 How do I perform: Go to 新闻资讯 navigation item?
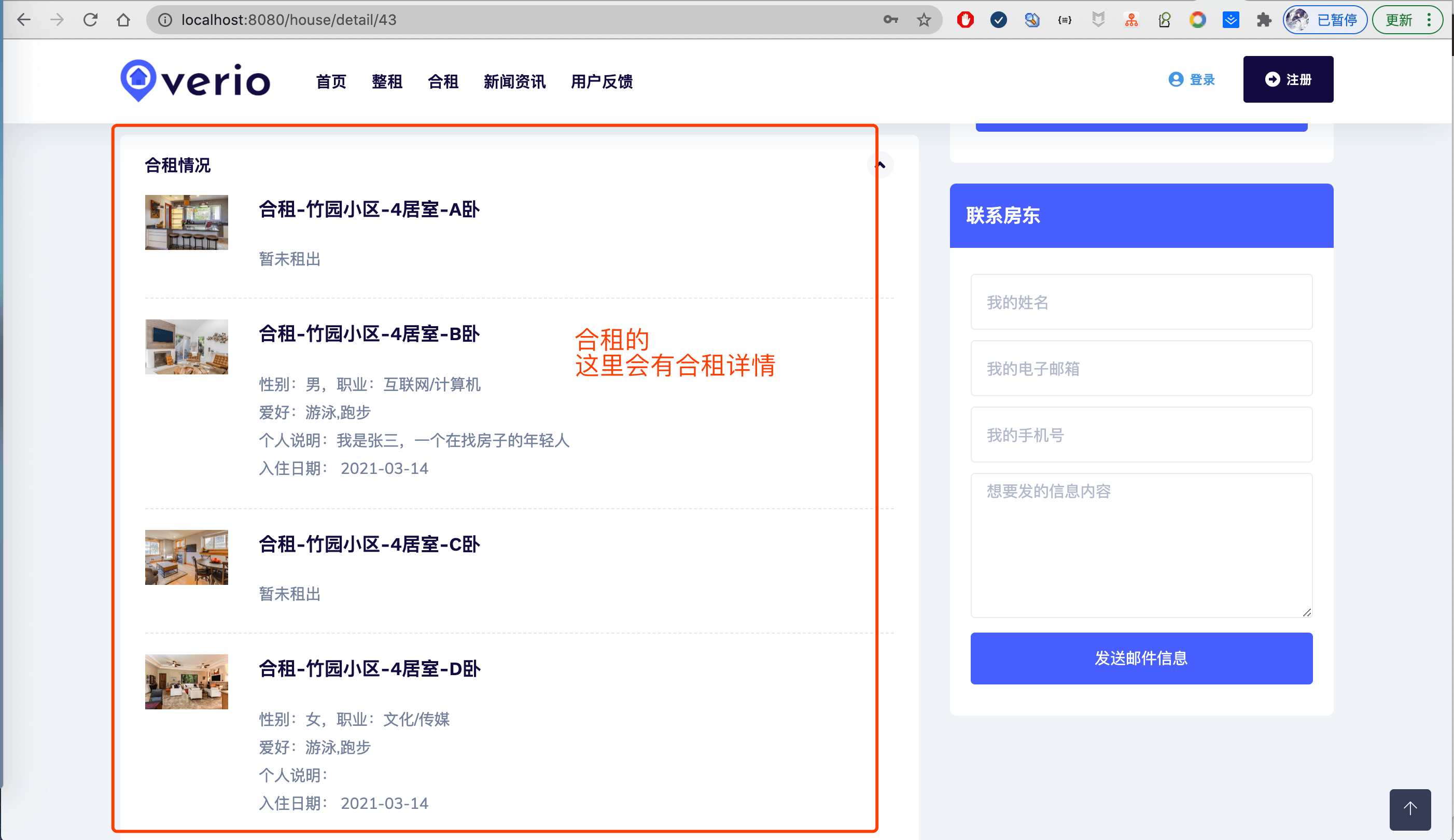click(x=514, y=81)
